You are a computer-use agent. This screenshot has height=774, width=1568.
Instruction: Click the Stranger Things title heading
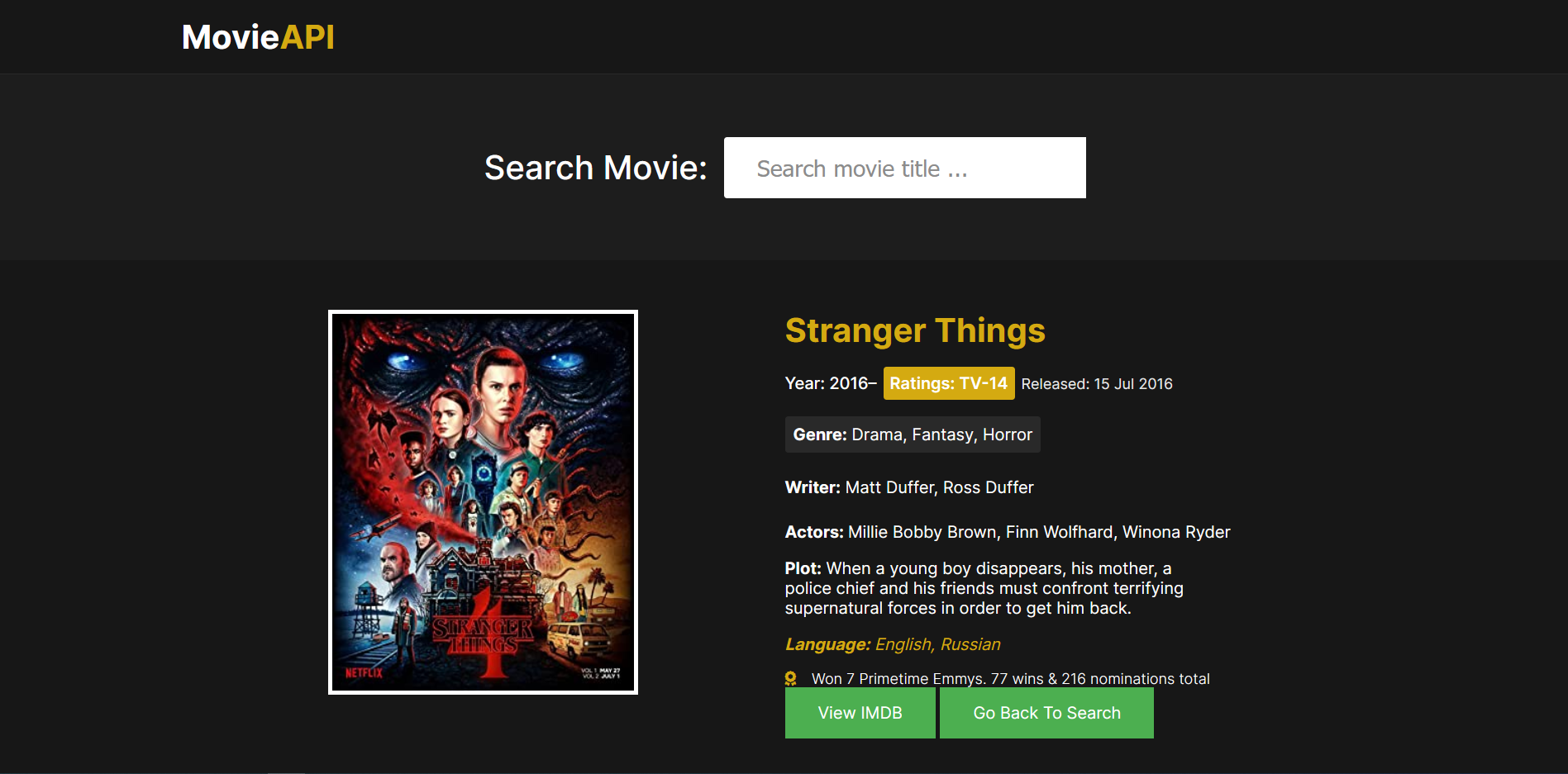(914, 330)
